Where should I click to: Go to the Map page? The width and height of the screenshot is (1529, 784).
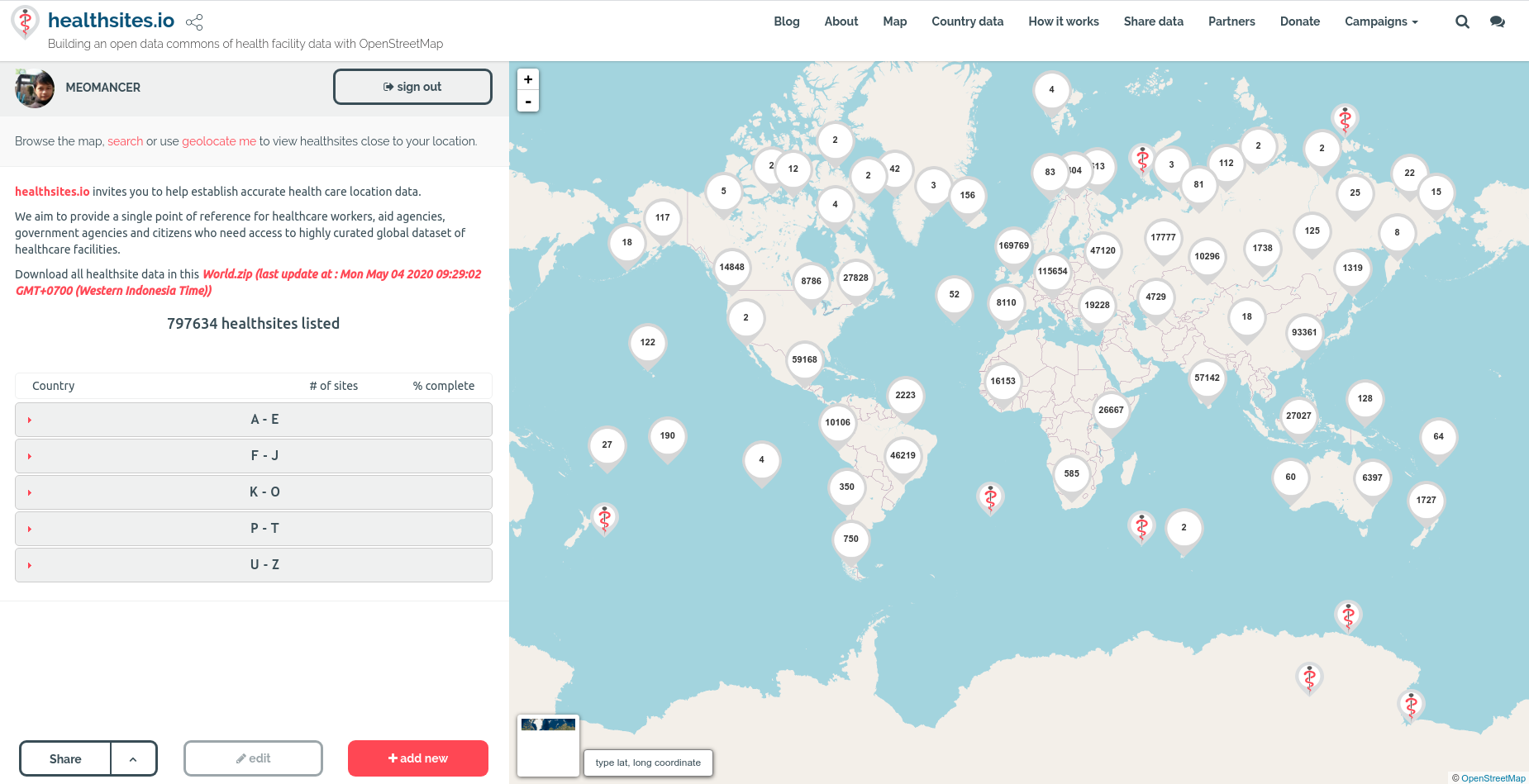click(x=895, y=21)
